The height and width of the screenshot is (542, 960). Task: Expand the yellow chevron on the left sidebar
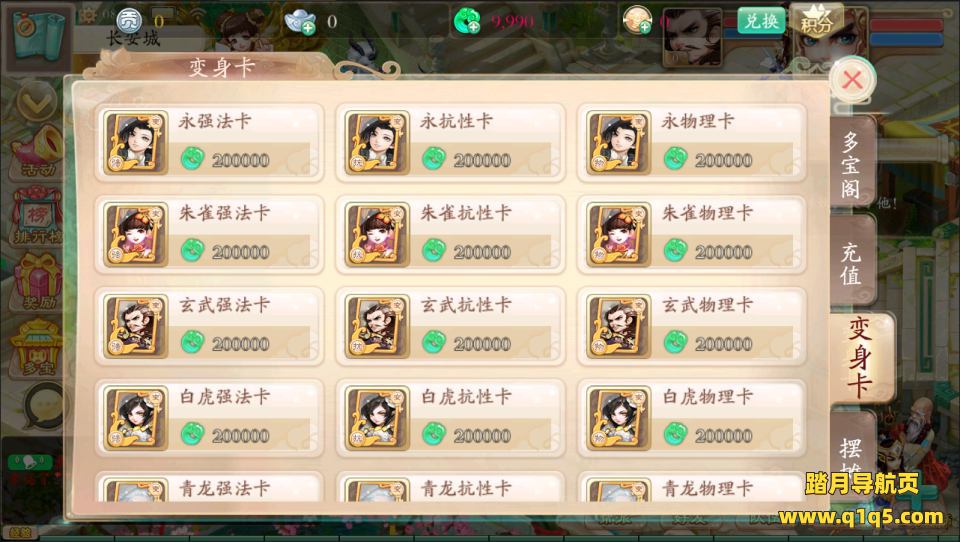(37, 100)
